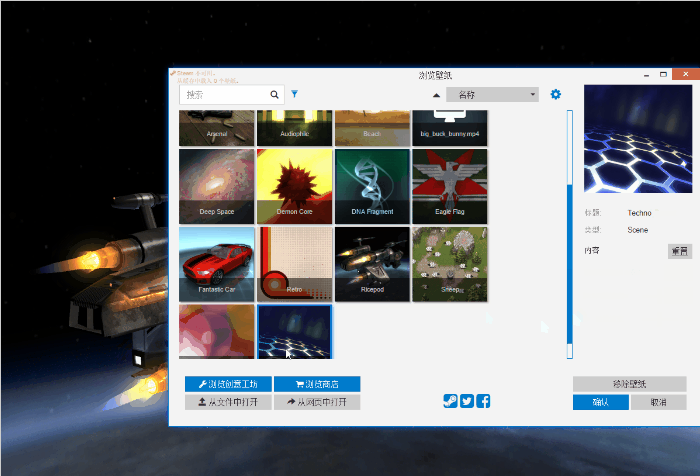Open the wallpaper filter funnel
Screen dimensions: 700x476
[295, 94]
